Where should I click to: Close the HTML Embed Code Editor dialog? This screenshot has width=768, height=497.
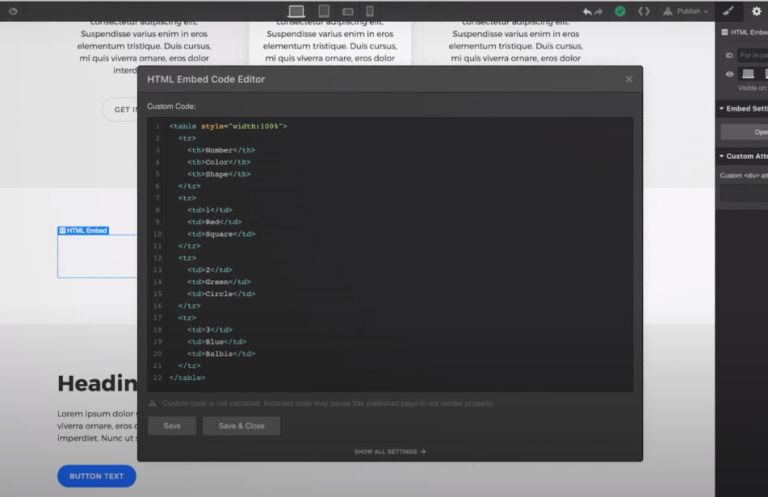pos(629,79)
